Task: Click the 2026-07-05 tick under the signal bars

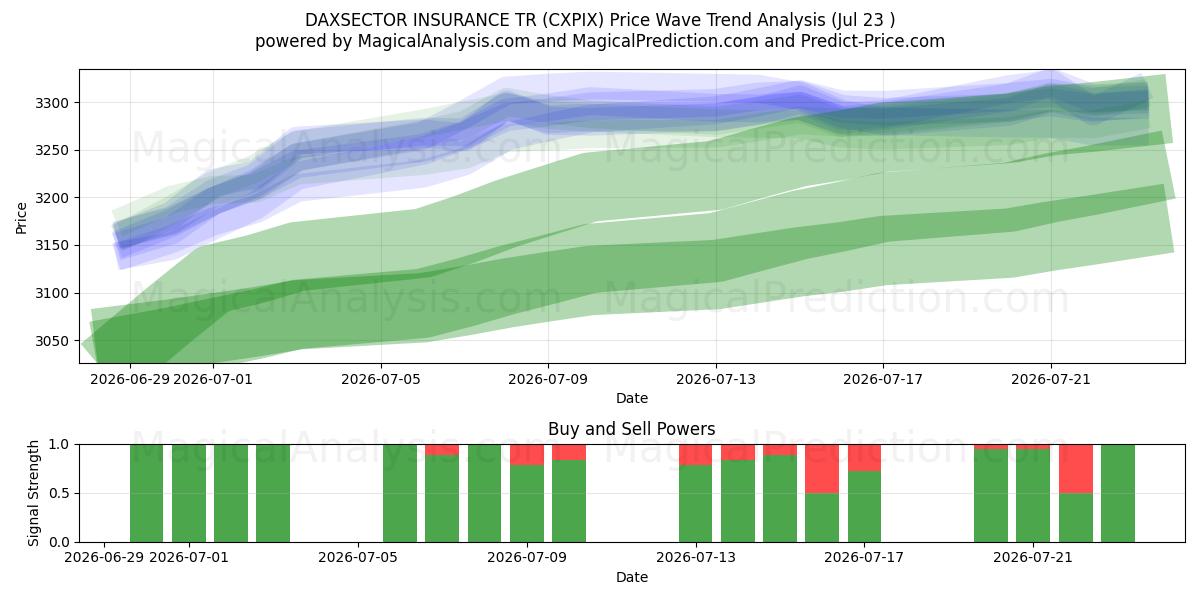Action: 358,558
